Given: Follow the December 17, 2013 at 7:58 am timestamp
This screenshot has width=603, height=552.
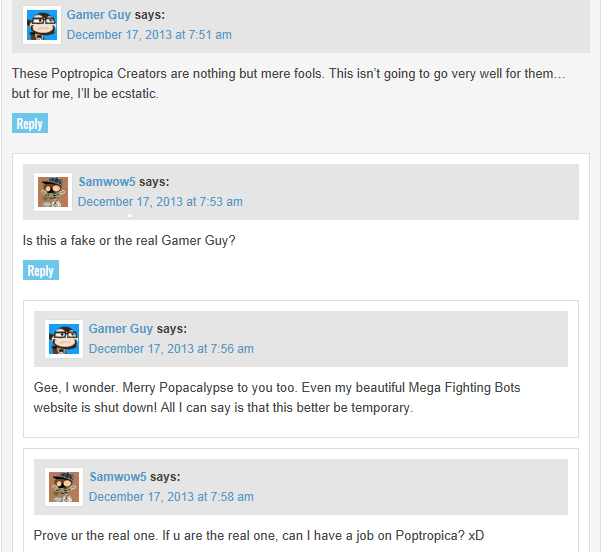Looking at the screenshot, I should [x=171, y=497].
